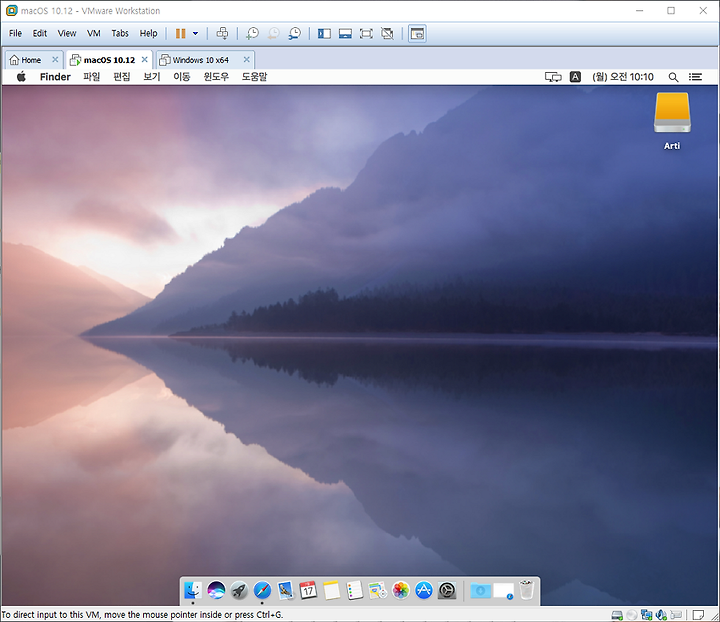
Task: Open Safari from the Dock
Action: point(262,590)
